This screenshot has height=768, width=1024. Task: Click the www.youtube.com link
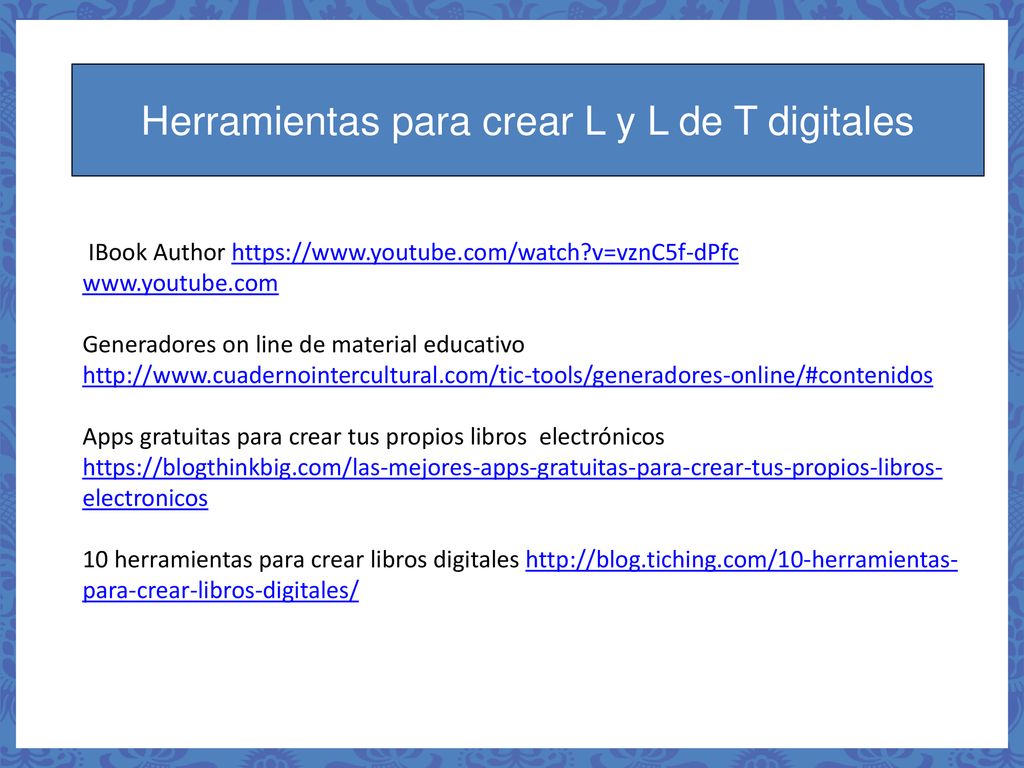point(180,283)
